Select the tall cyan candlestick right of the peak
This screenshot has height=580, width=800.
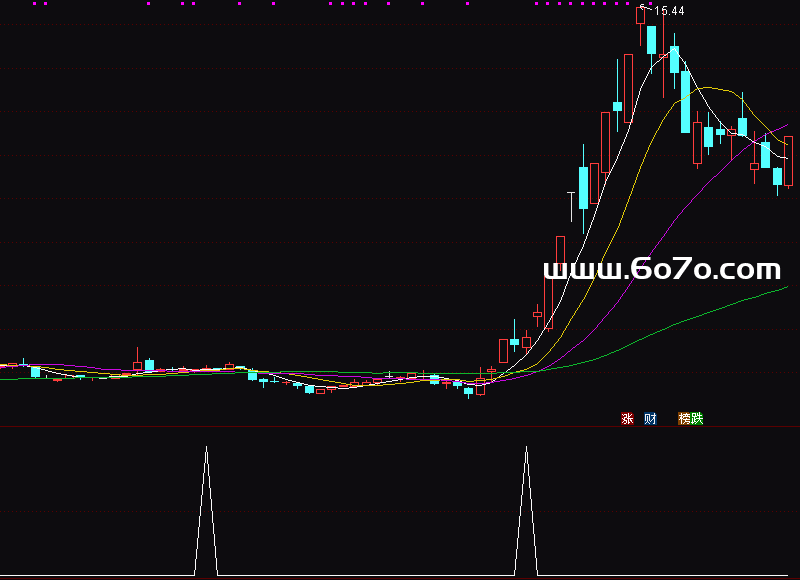click(x=652, y=40)
